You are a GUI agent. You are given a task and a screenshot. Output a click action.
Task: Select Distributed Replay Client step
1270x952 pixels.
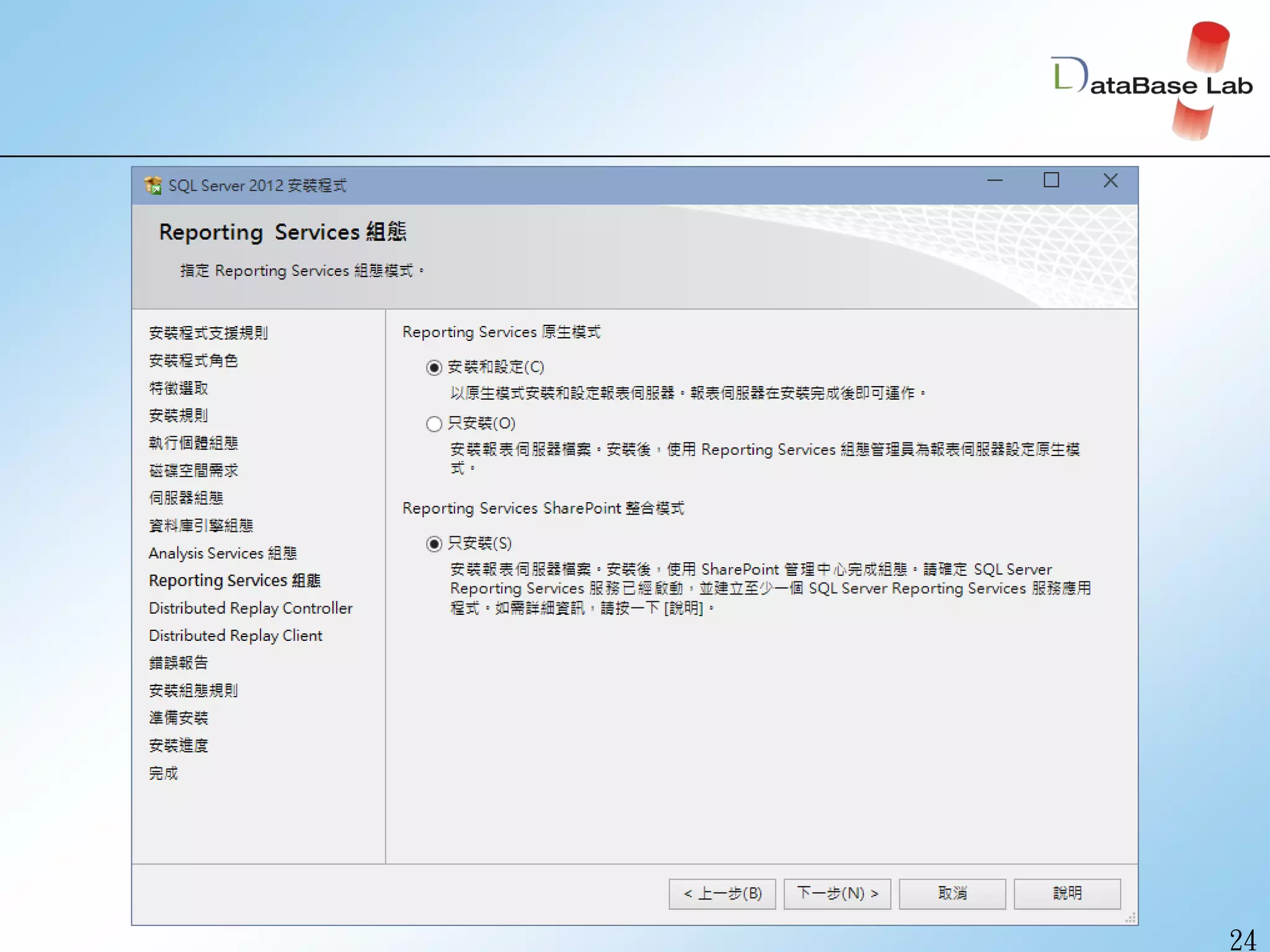pos(236,635)
